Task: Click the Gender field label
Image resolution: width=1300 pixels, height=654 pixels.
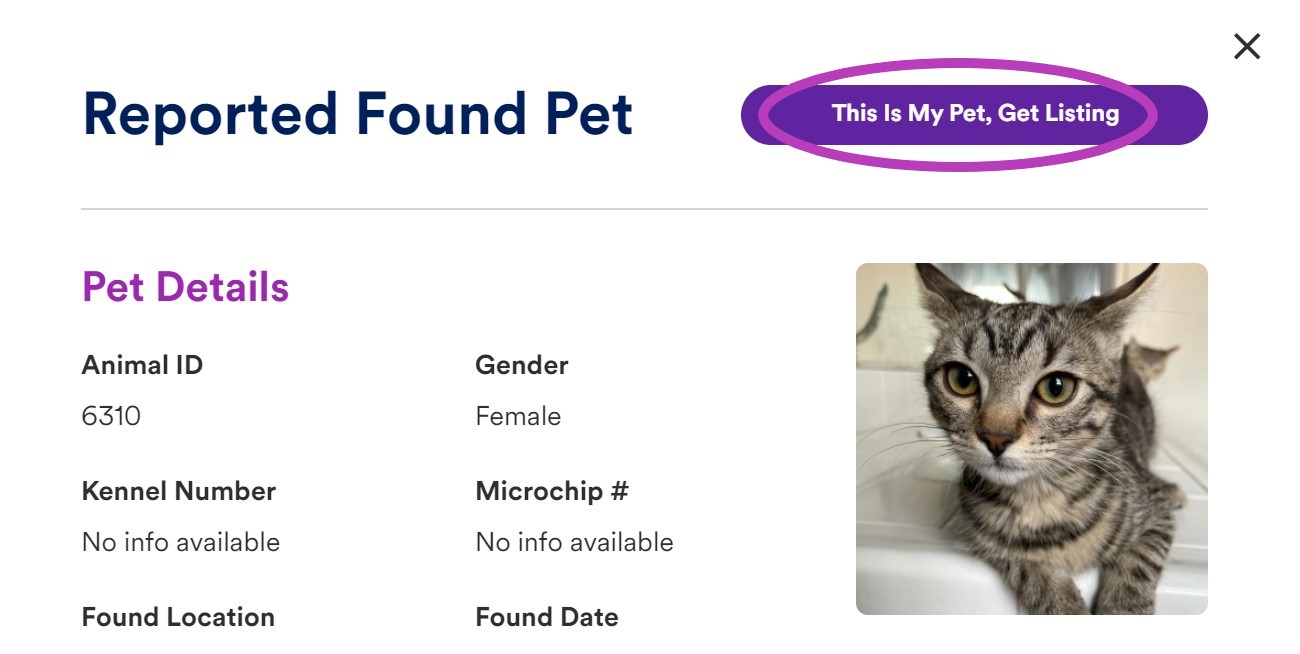Action: (x=522, y=365)
